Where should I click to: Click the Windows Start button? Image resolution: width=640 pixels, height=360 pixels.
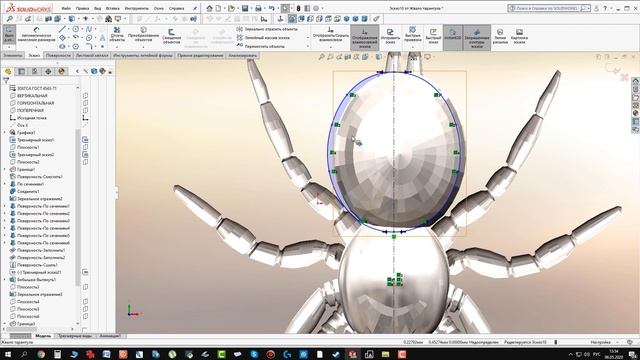[8, 354]
